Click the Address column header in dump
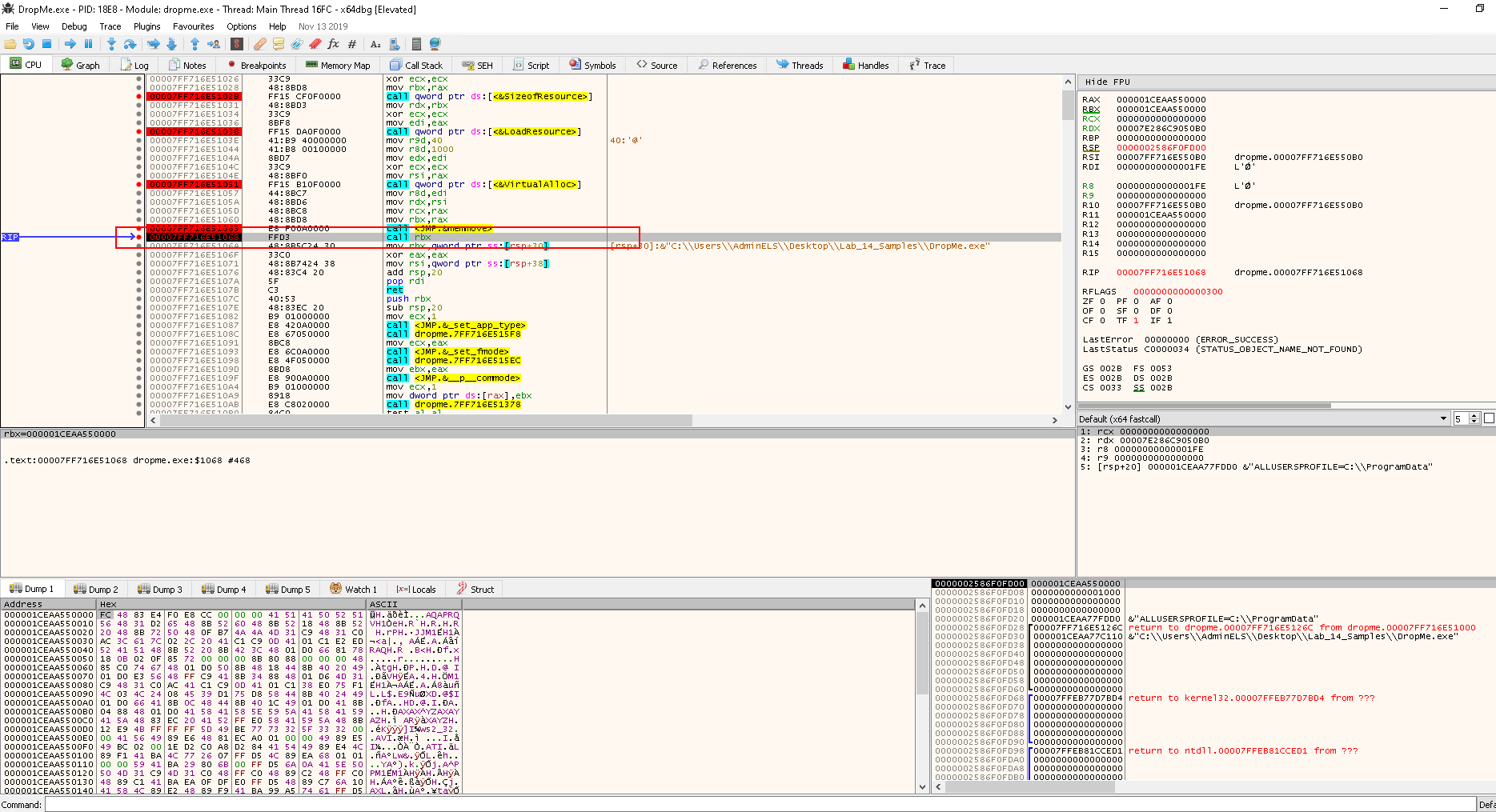Screen dimensions: 1496x812 click(48, 604)
